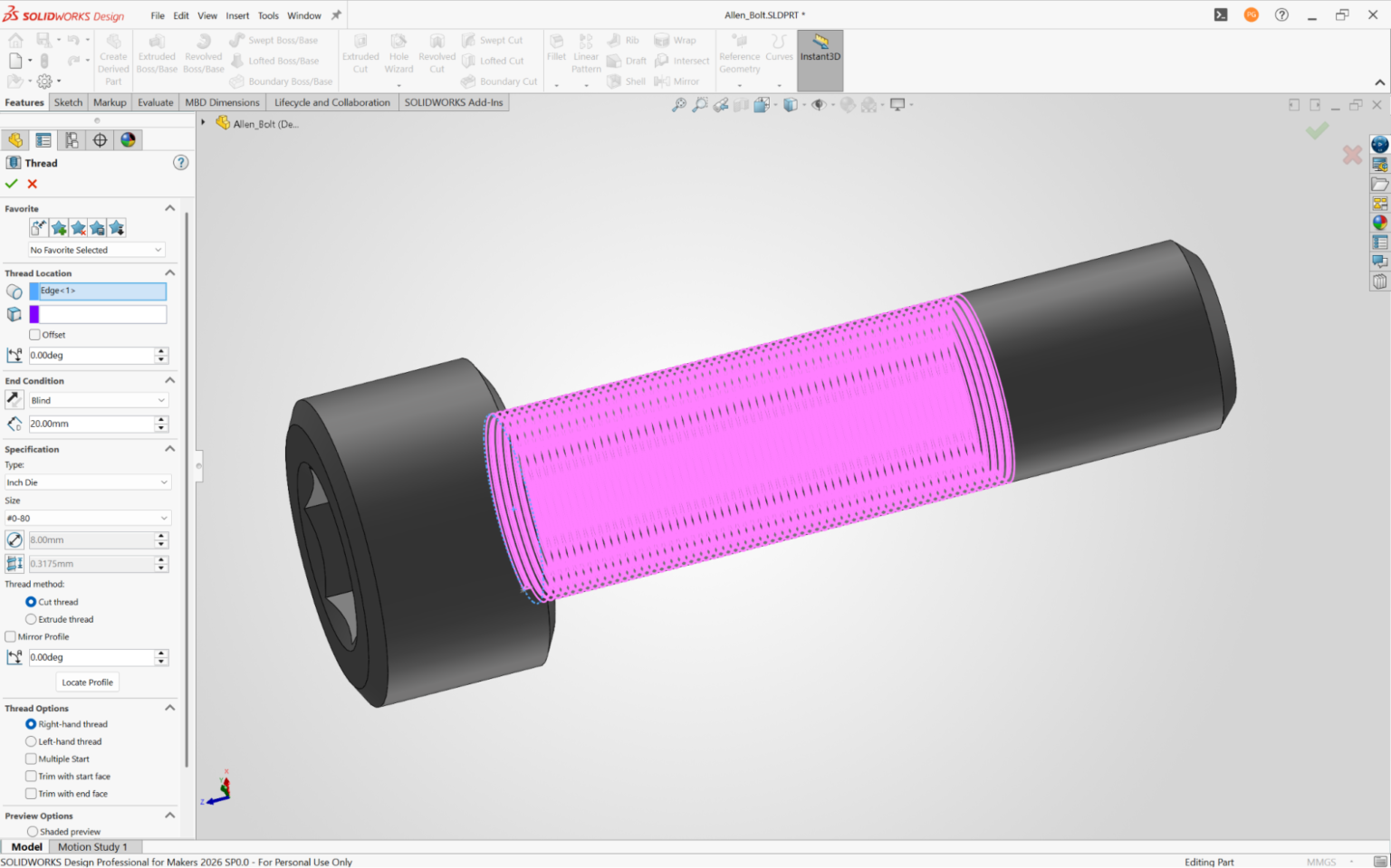Screen dimensions: 1391x868
Task: Open the Insert menu
Action: 237,15
